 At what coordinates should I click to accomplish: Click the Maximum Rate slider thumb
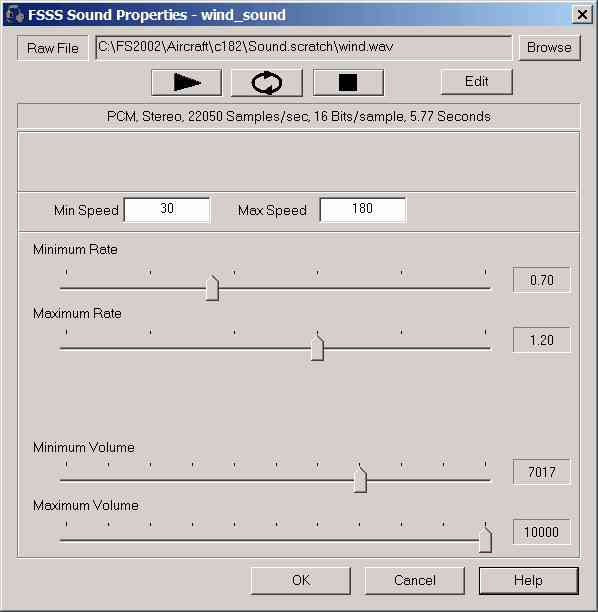coord(317,347)
